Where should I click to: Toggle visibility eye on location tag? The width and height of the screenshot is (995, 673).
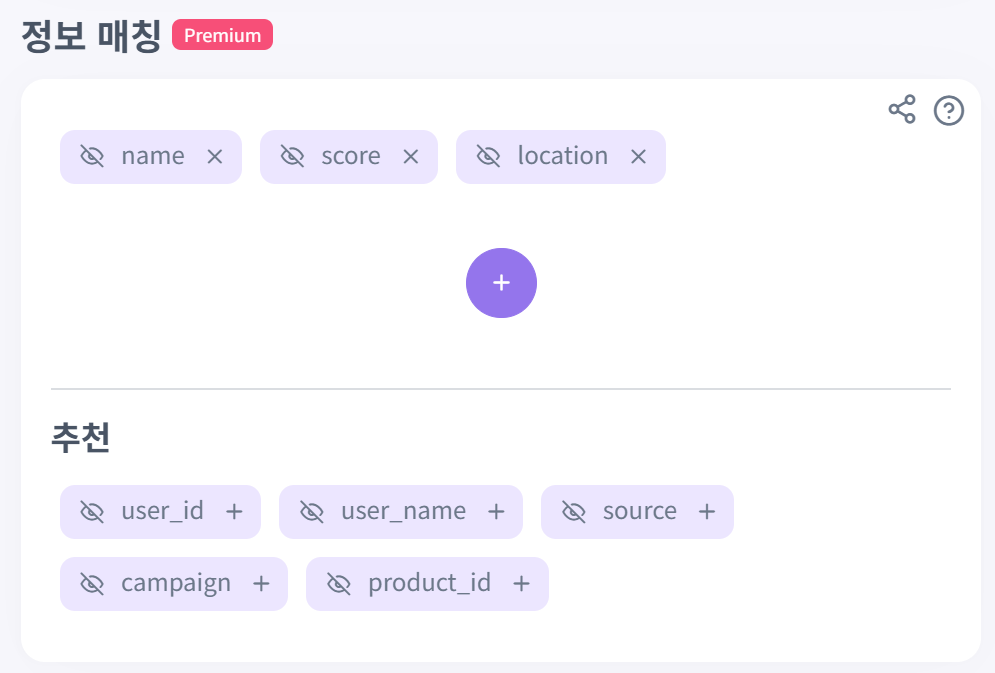pyautogui.click(x=489, y=156)
